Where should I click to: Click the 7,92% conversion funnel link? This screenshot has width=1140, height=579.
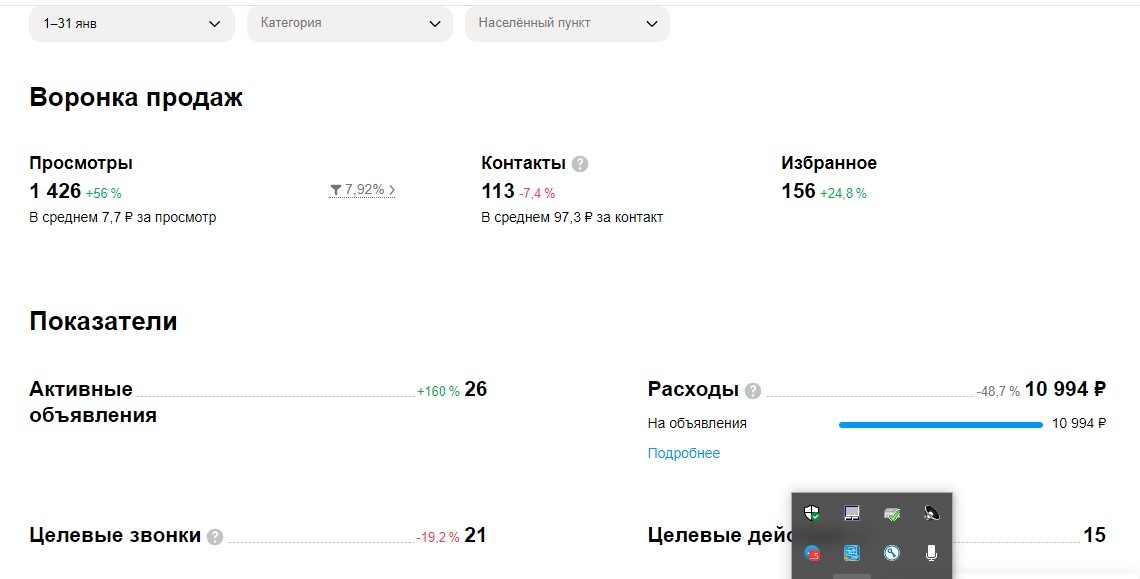(362, 190)
